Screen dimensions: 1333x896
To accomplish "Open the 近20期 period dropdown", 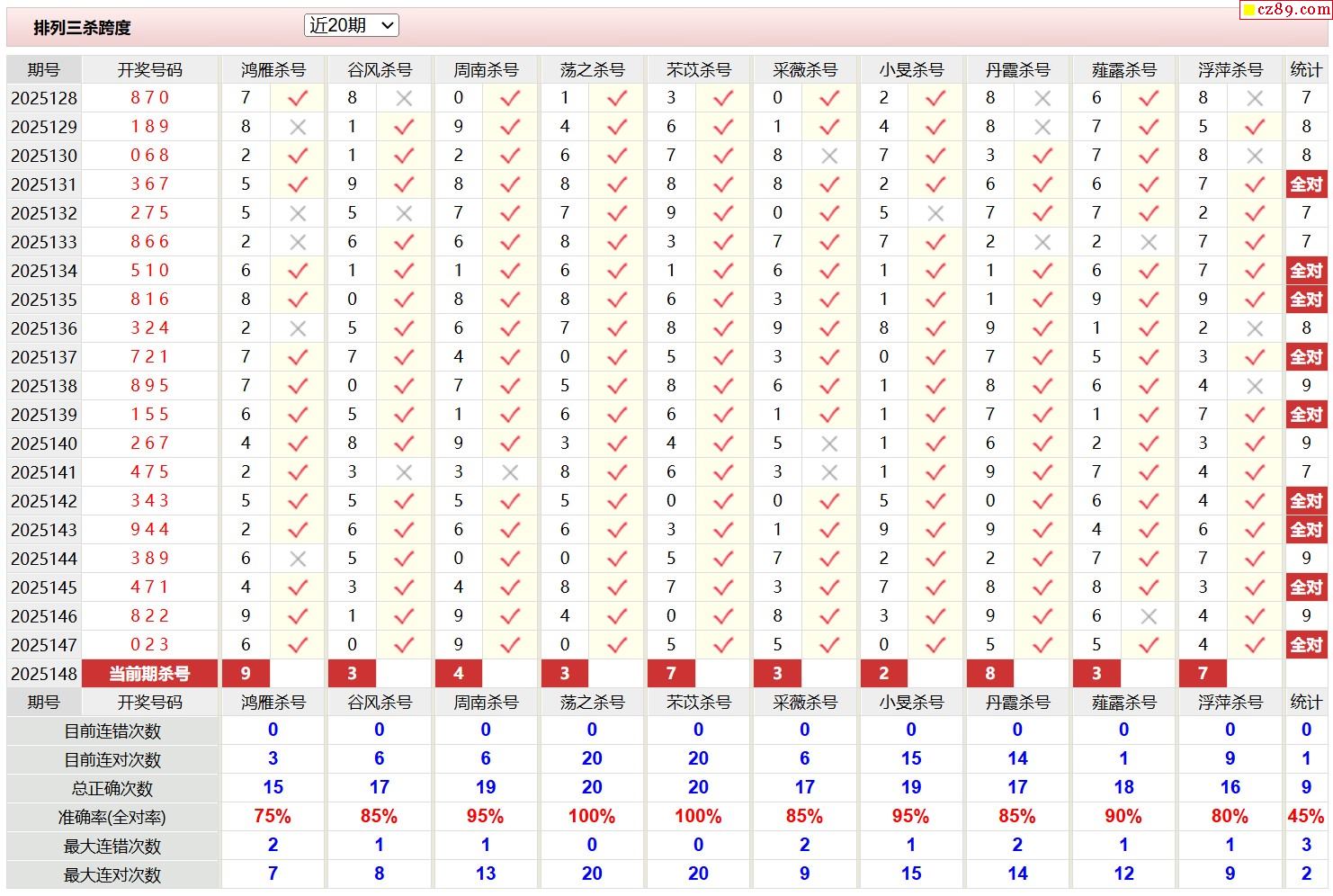I will click(x=352, y=26).
